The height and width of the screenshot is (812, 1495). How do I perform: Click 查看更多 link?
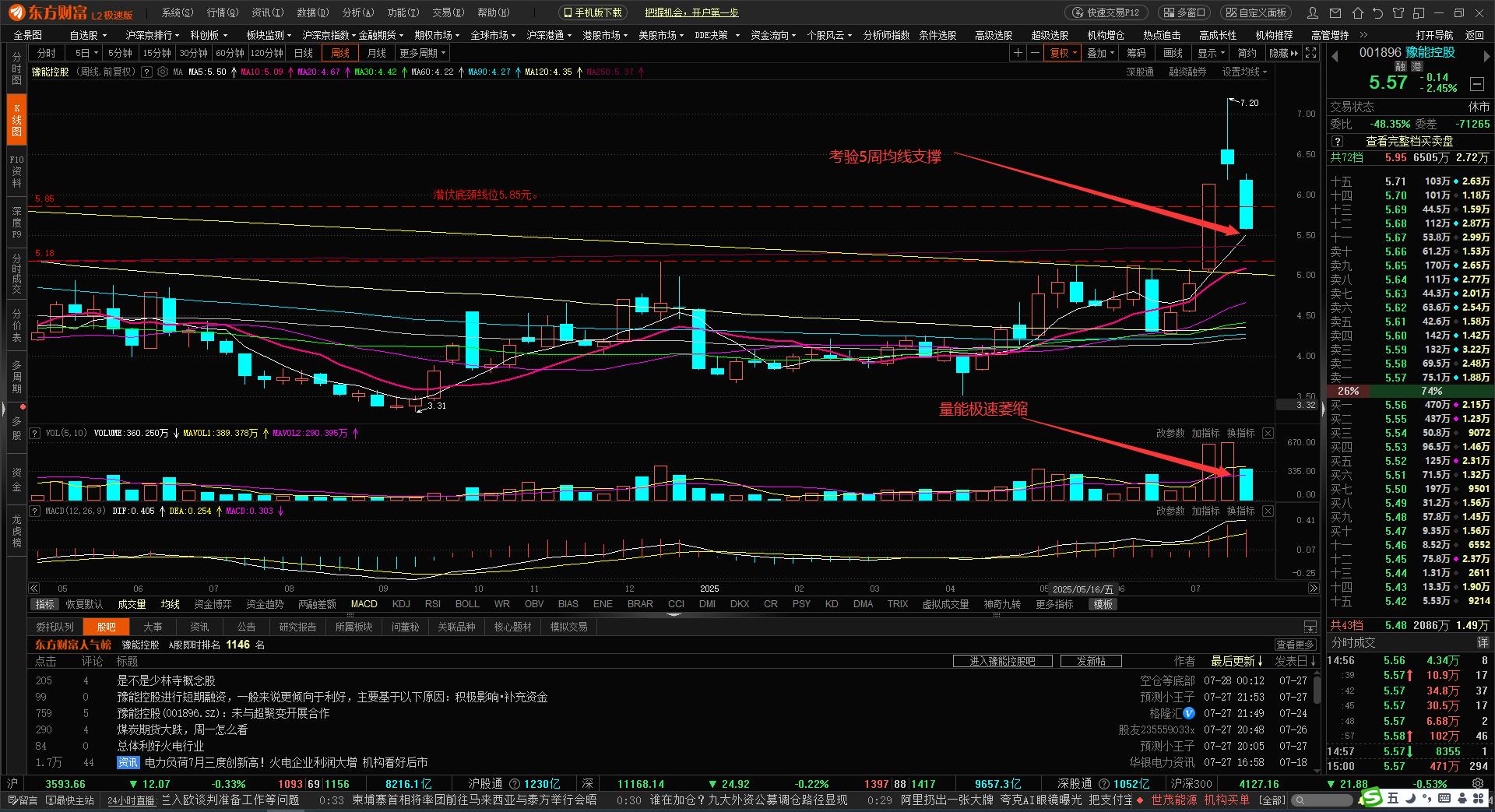[1296, 645]
